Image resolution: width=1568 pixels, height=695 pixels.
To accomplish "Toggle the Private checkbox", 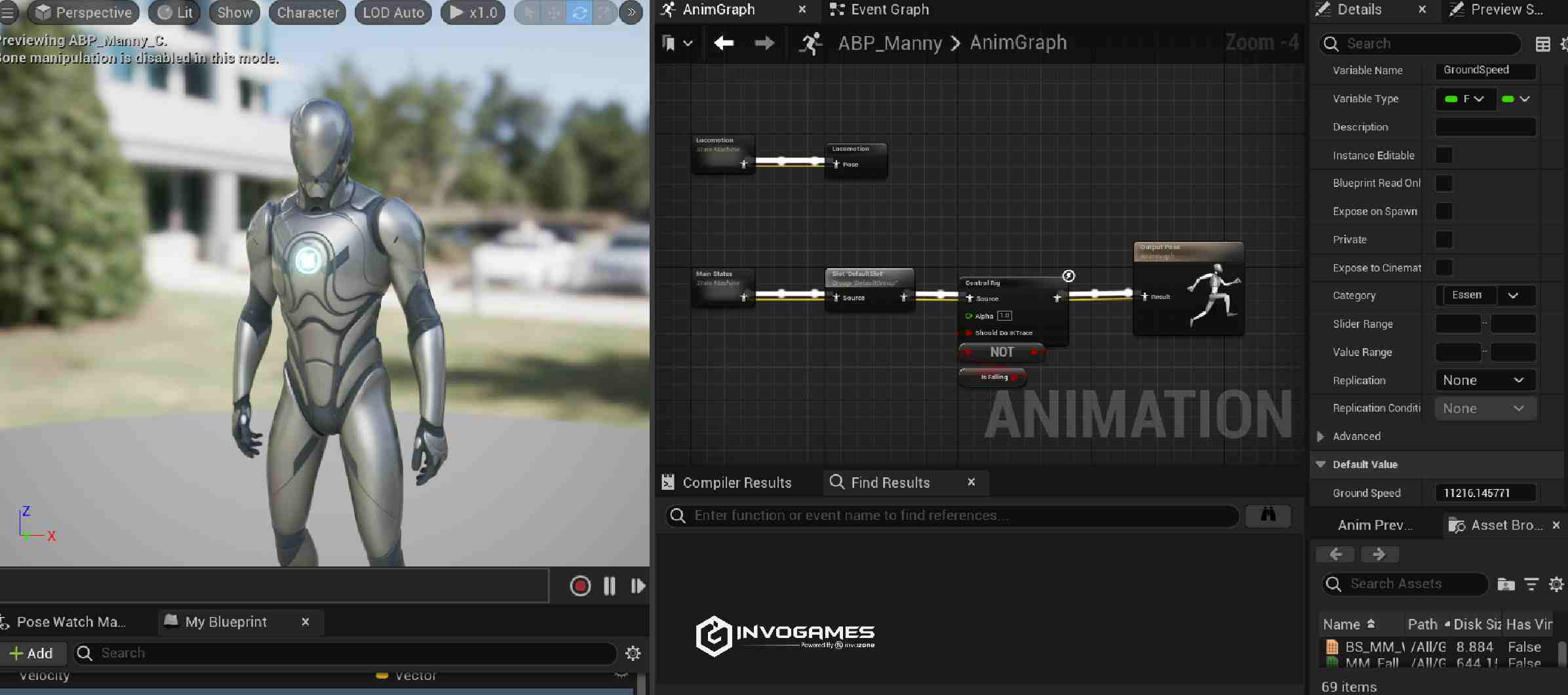I will coord(1445,239).
